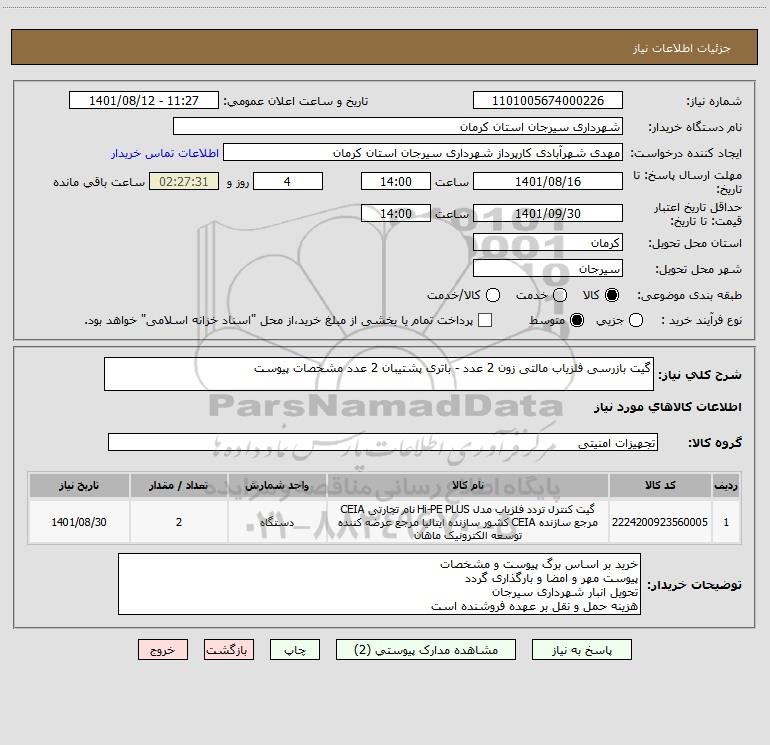Choose the متوسط purchase type radio
The height and width of the screenshot is (745, 770).
(x=577, y=320)
